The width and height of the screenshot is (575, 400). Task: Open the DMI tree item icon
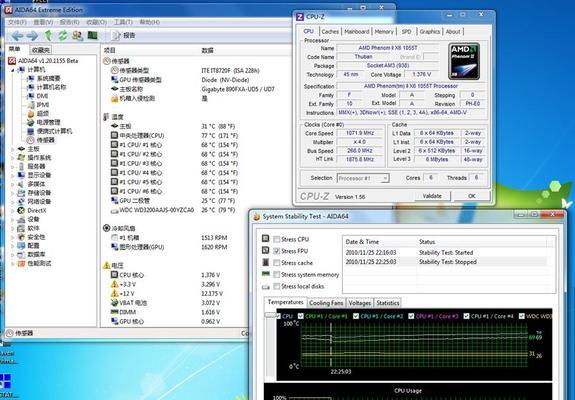30,96
